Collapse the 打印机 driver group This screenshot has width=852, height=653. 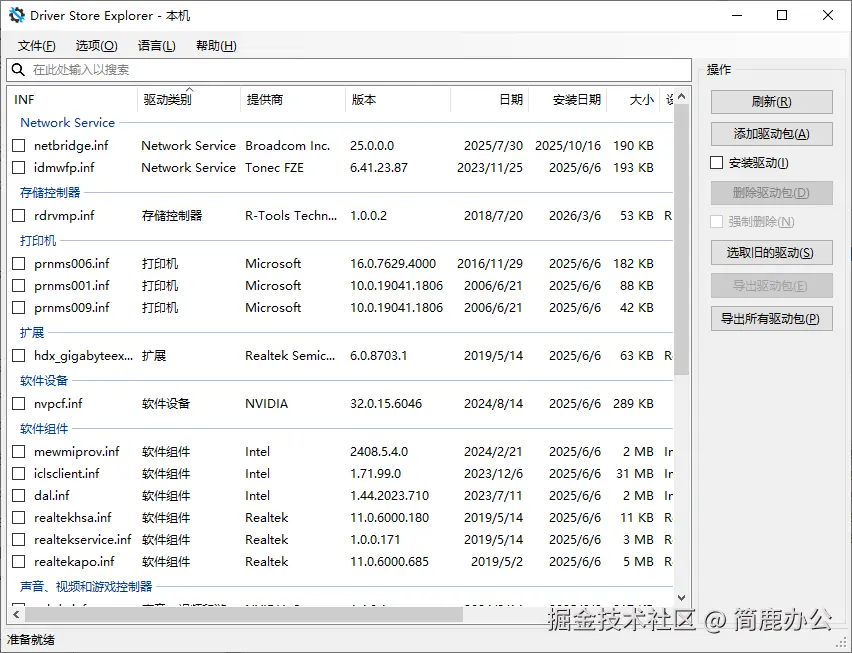coord(37,240)
